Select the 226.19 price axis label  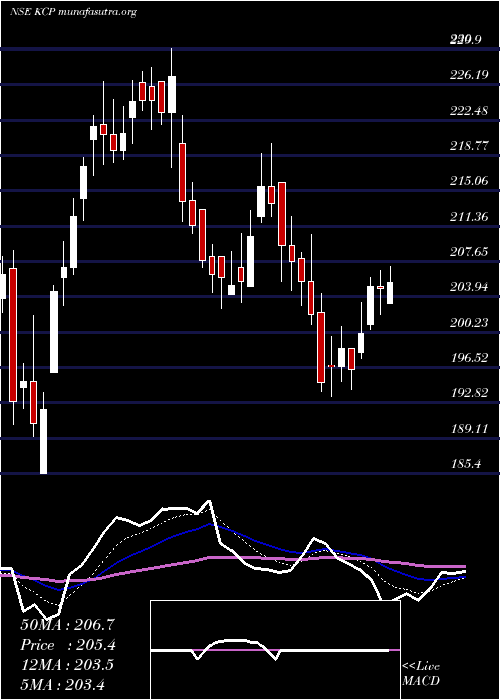tap(469, 75)
